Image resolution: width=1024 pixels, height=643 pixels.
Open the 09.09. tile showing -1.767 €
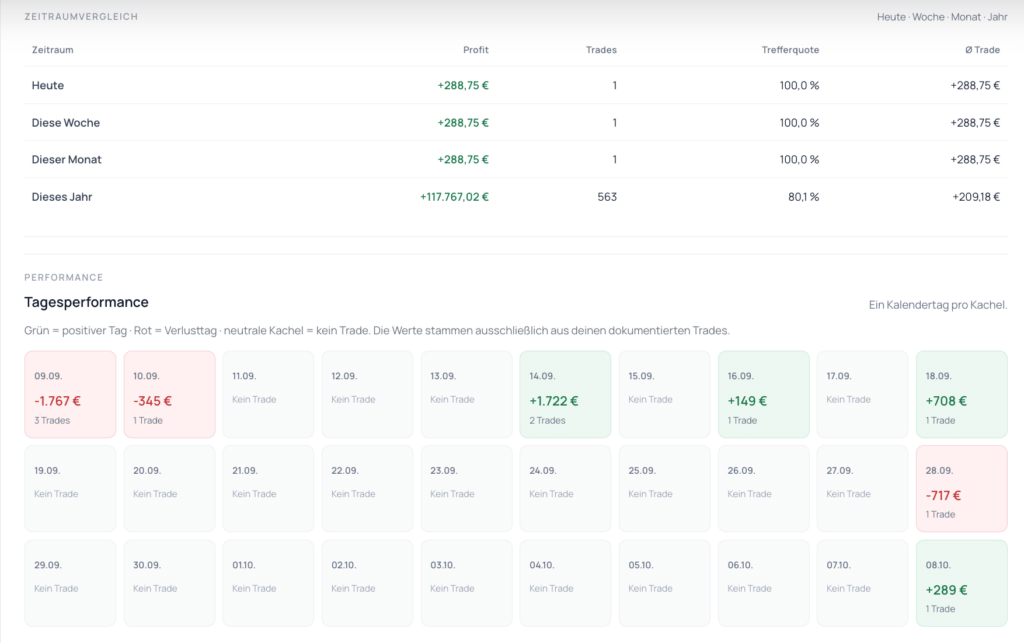pyautogui.click(x=70, y=394)
